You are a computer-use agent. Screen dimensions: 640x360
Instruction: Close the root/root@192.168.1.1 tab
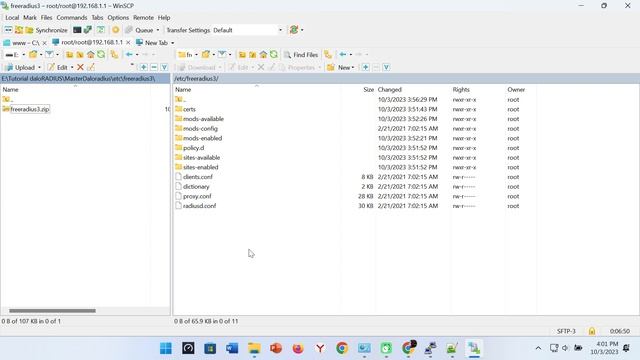(128, 42)
